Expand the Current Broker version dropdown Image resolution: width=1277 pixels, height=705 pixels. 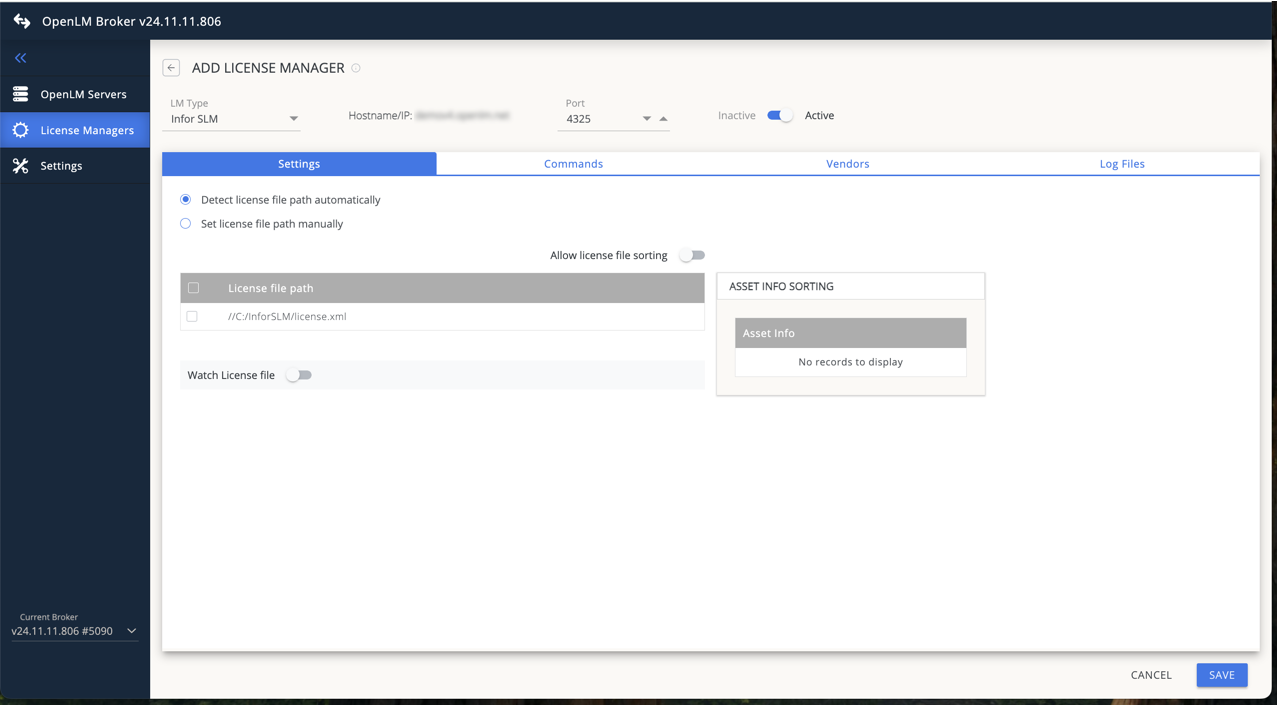[x=131, y=630]
